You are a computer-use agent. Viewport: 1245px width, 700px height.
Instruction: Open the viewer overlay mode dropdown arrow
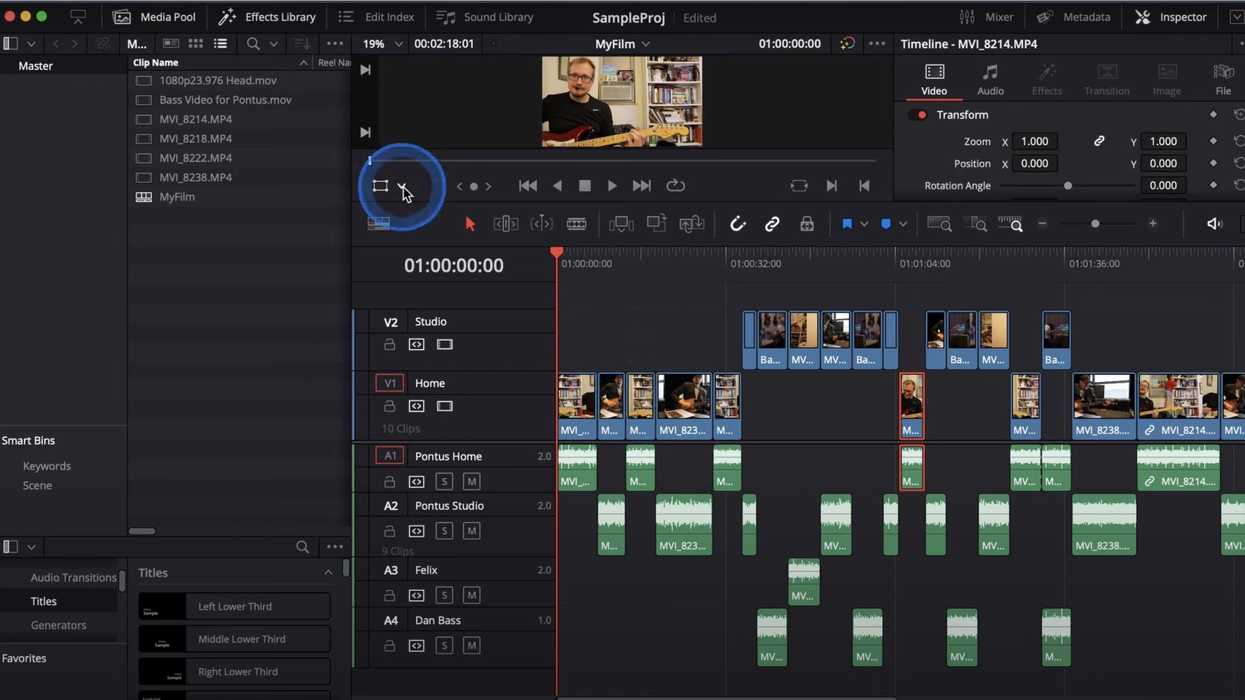(402, 186)
